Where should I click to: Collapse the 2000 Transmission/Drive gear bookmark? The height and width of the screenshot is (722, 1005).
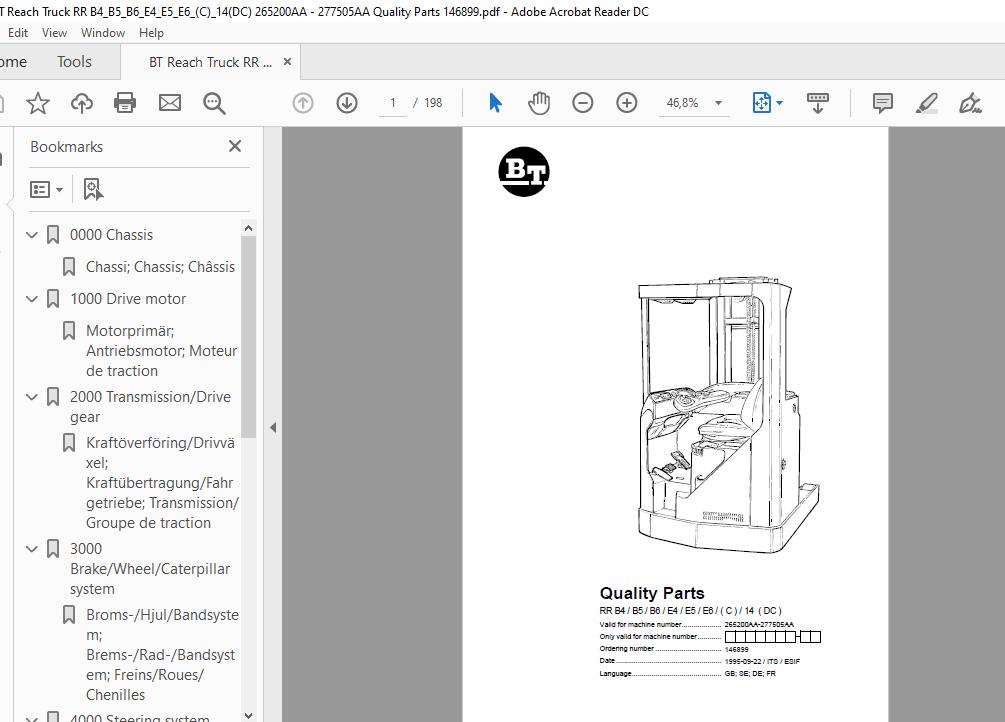32,397
